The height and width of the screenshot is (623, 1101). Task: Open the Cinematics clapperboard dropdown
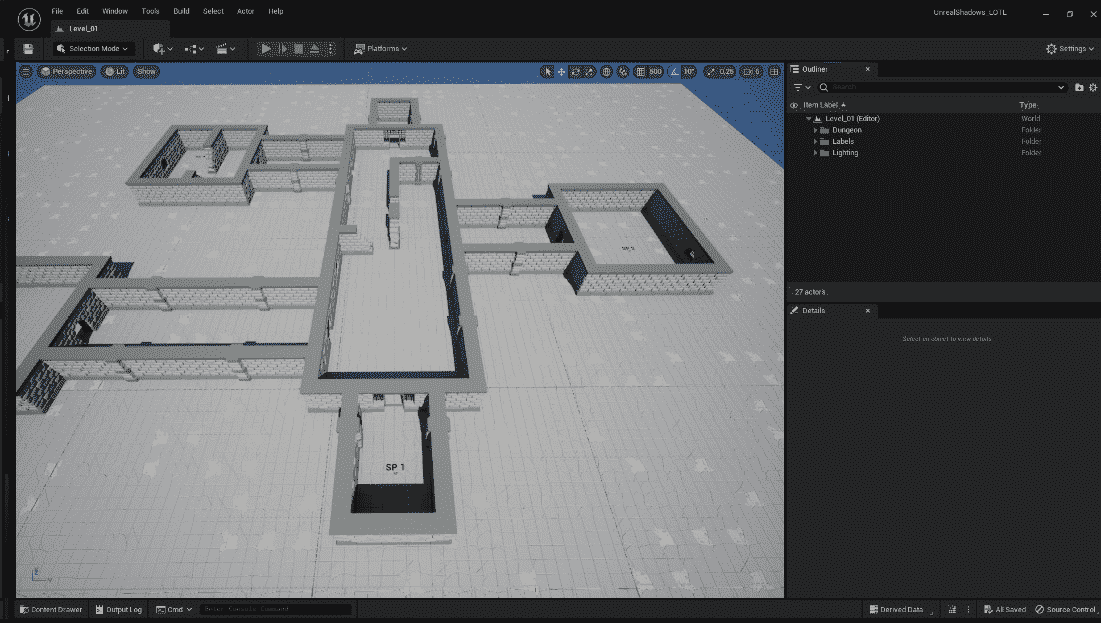[x=225, y=48]
